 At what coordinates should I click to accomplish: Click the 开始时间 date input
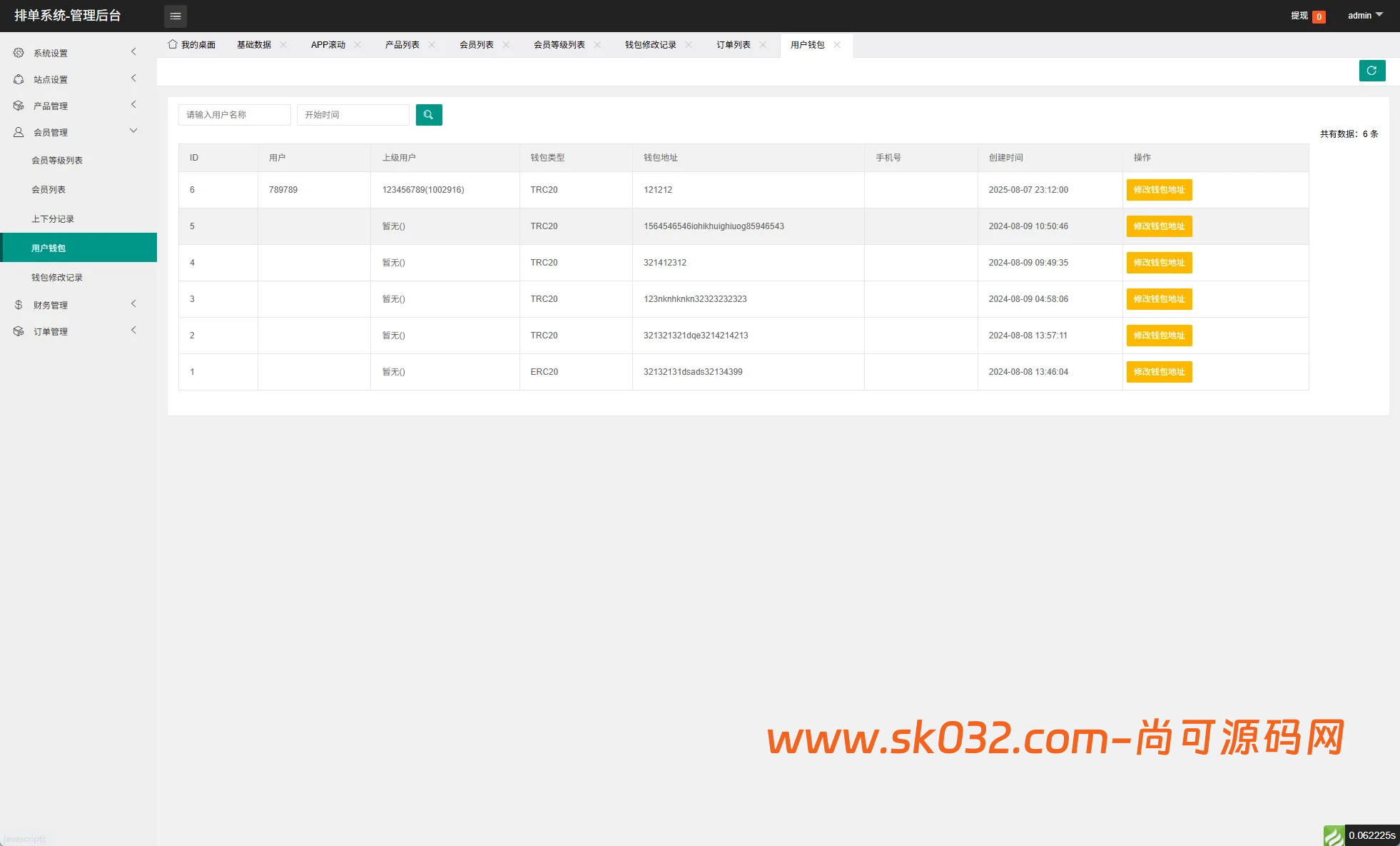pyautogui.click(x=352, y=115)
